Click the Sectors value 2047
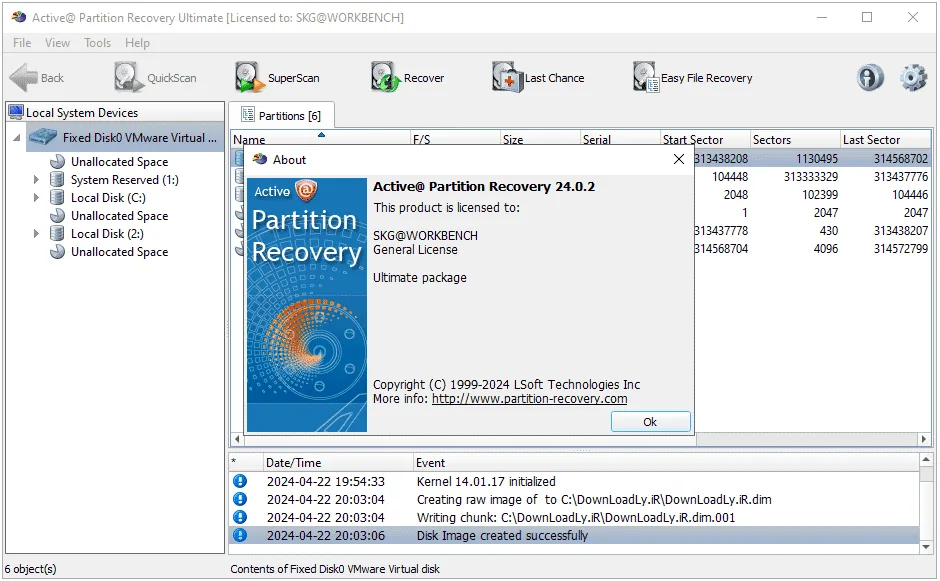 coord(825,212)
